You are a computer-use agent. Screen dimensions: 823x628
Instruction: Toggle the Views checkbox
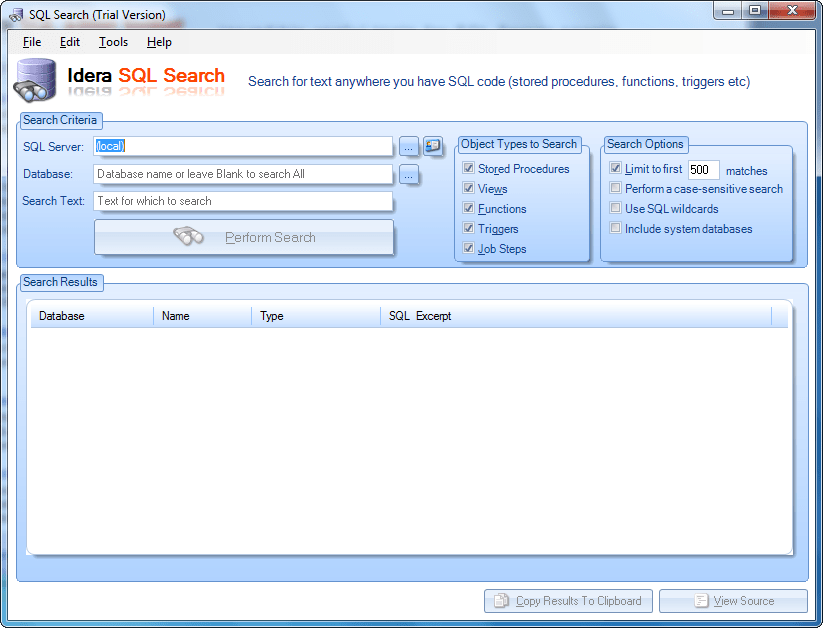click(x=467, y=188)
